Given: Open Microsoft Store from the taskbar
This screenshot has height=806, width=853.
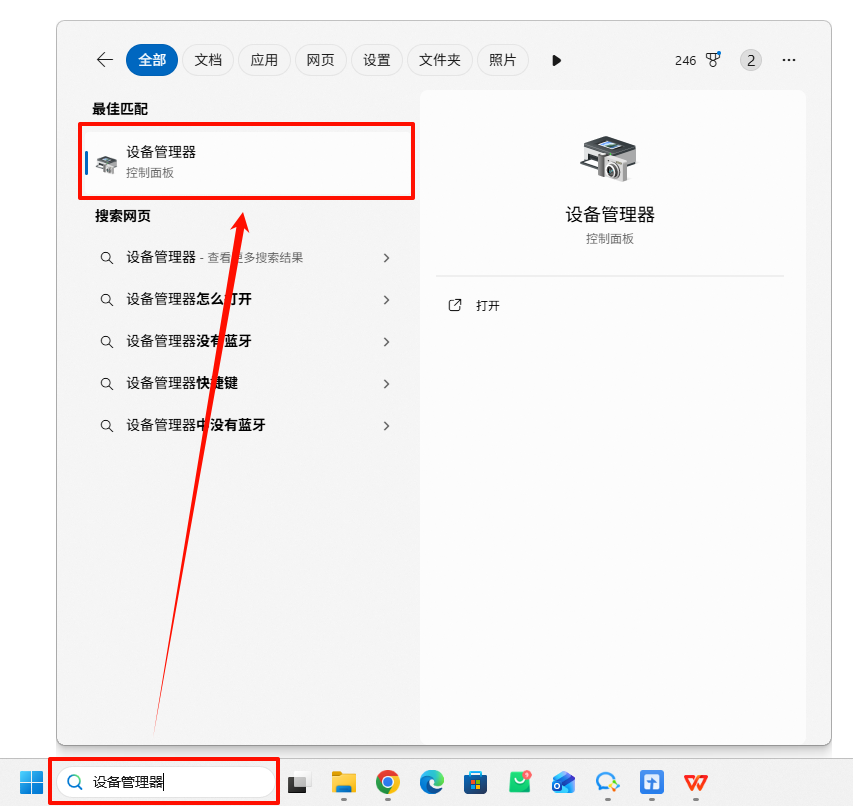Looking at the screenshot, I should 475,781.
